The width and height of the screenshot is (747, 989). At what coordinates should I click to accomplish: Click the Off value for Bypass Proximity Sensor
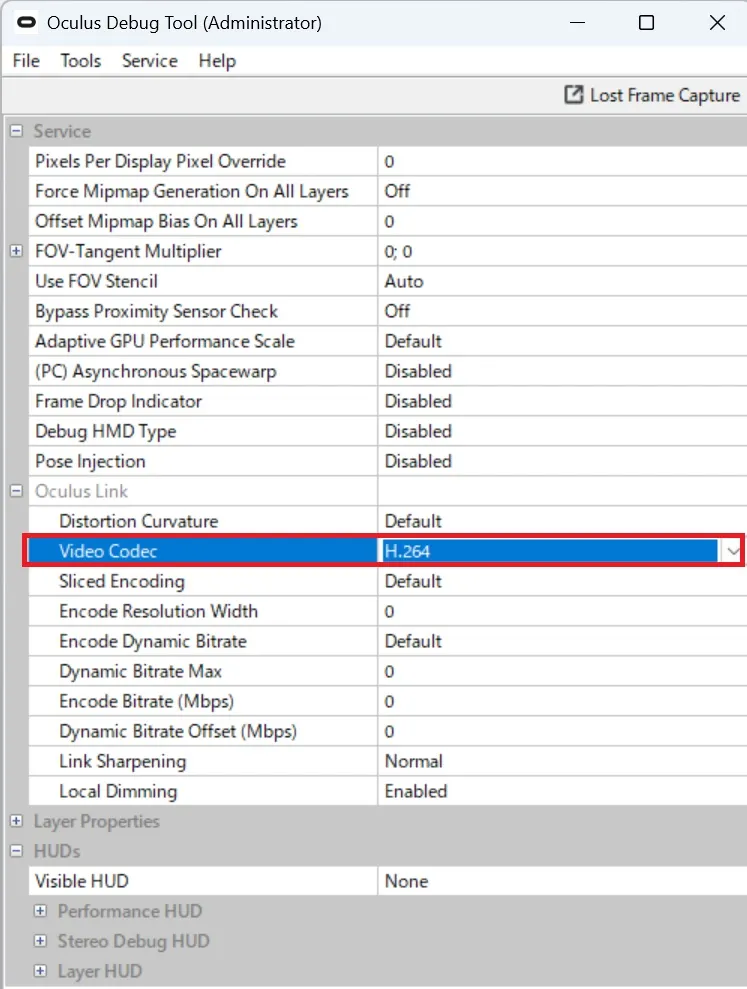coord(397,311)
